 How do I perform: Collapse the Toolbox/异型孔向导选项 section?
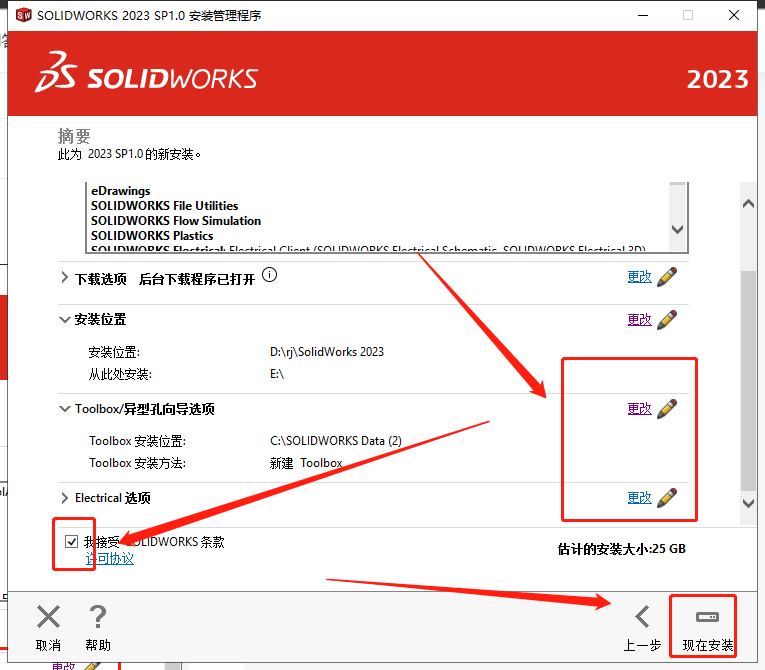64,409
